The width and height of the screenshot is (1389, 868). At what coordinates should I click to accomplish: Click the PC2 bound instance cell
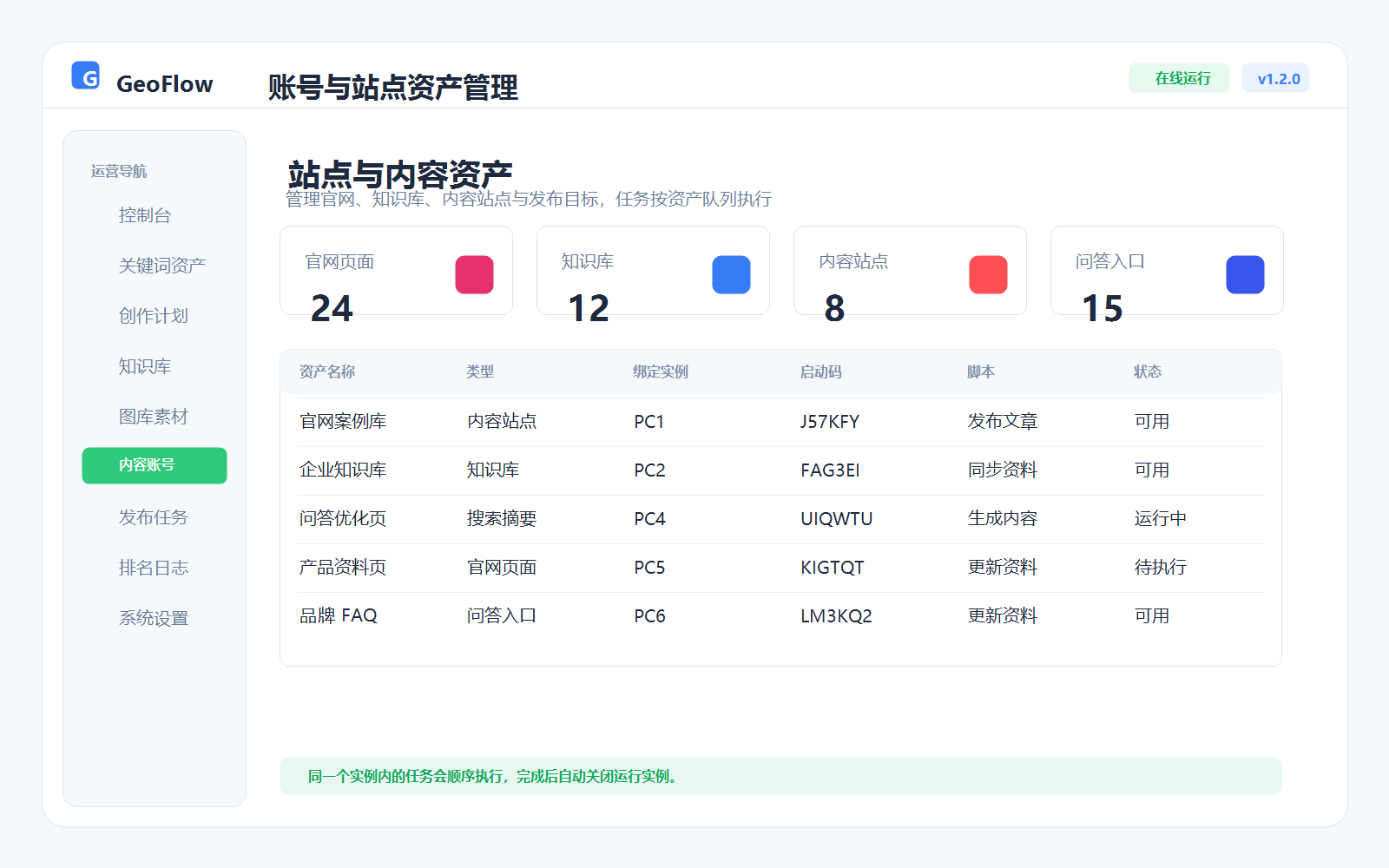coord(649,470)
